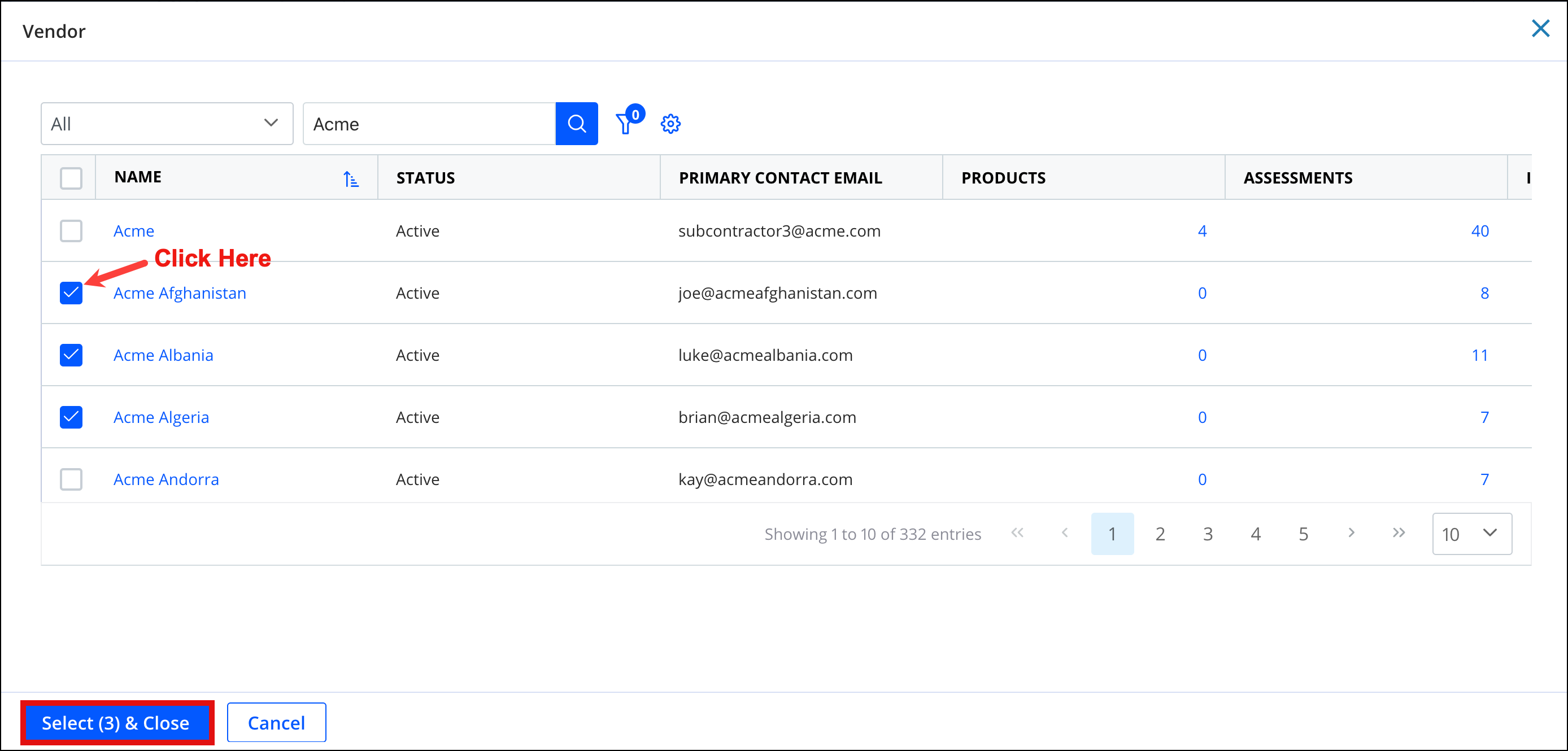Close the Vendor dialog with X
1568x751 pixels.
[1540, 28]
